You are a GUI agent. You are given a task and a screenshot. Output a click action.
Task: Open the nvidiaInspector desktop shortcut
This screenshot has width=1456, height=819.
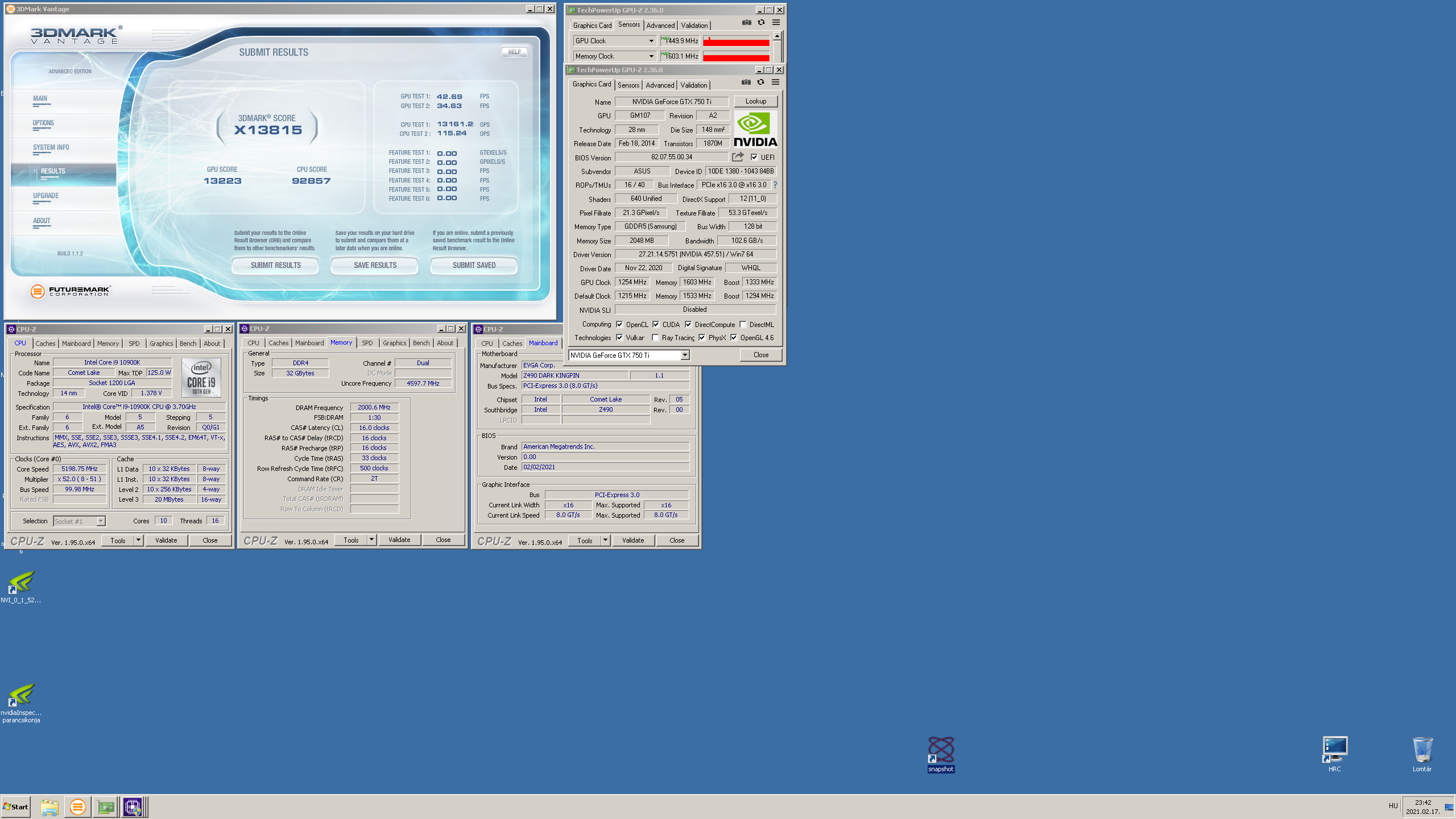click(21, 703)
